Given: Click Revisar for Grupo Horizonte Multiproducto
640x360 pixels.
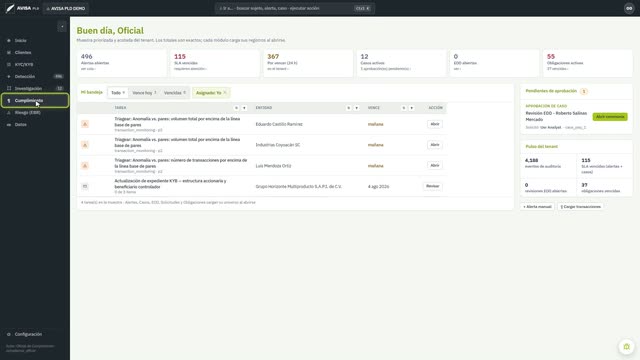Looking at the screenshot, I should pos(432,186).
